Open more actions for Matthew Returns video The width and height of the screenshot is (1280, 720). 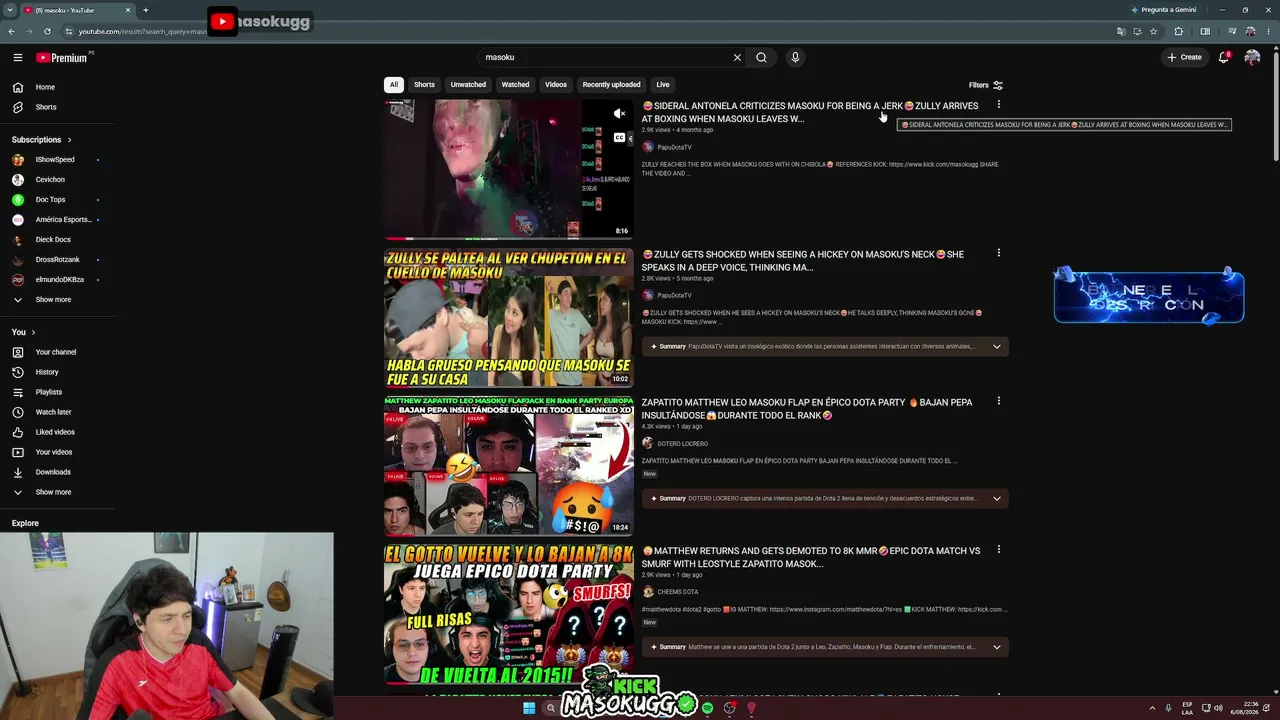click(x=998, y=549)
